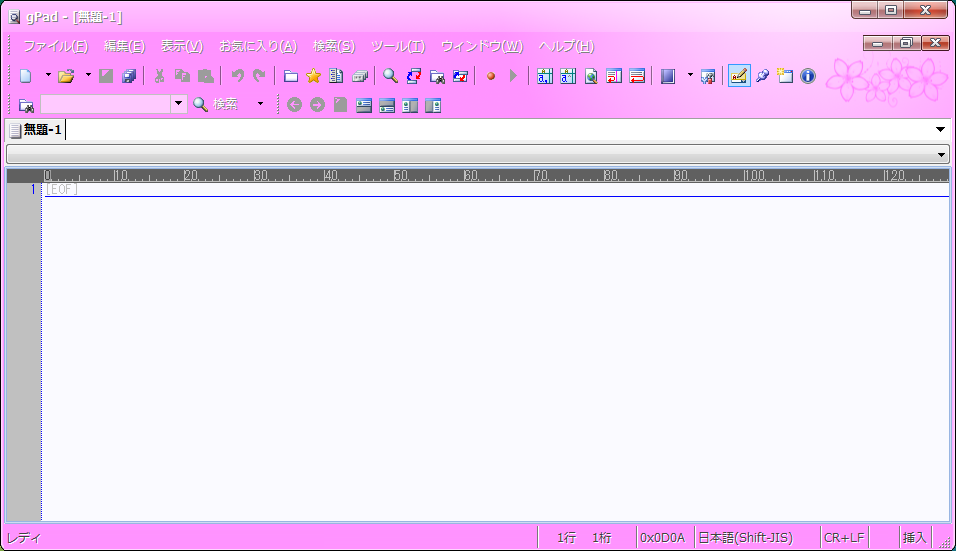The image size is (956, 551).
Task: Click the Replace icon with arrows
Action: pos(413,76)
